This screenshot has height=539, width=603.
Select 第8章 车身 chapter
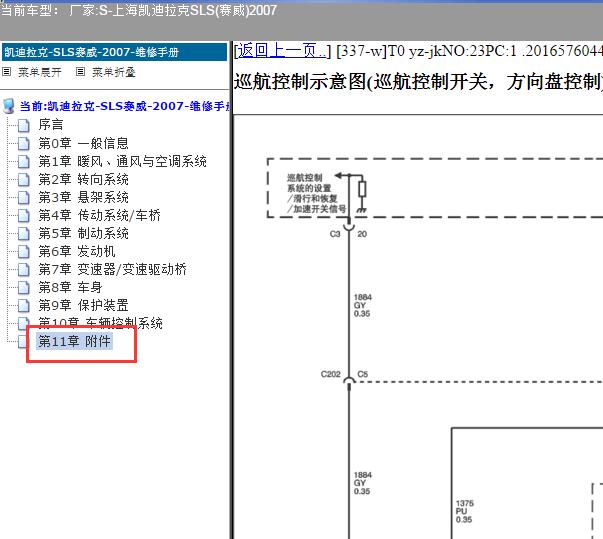pos(70,287)
